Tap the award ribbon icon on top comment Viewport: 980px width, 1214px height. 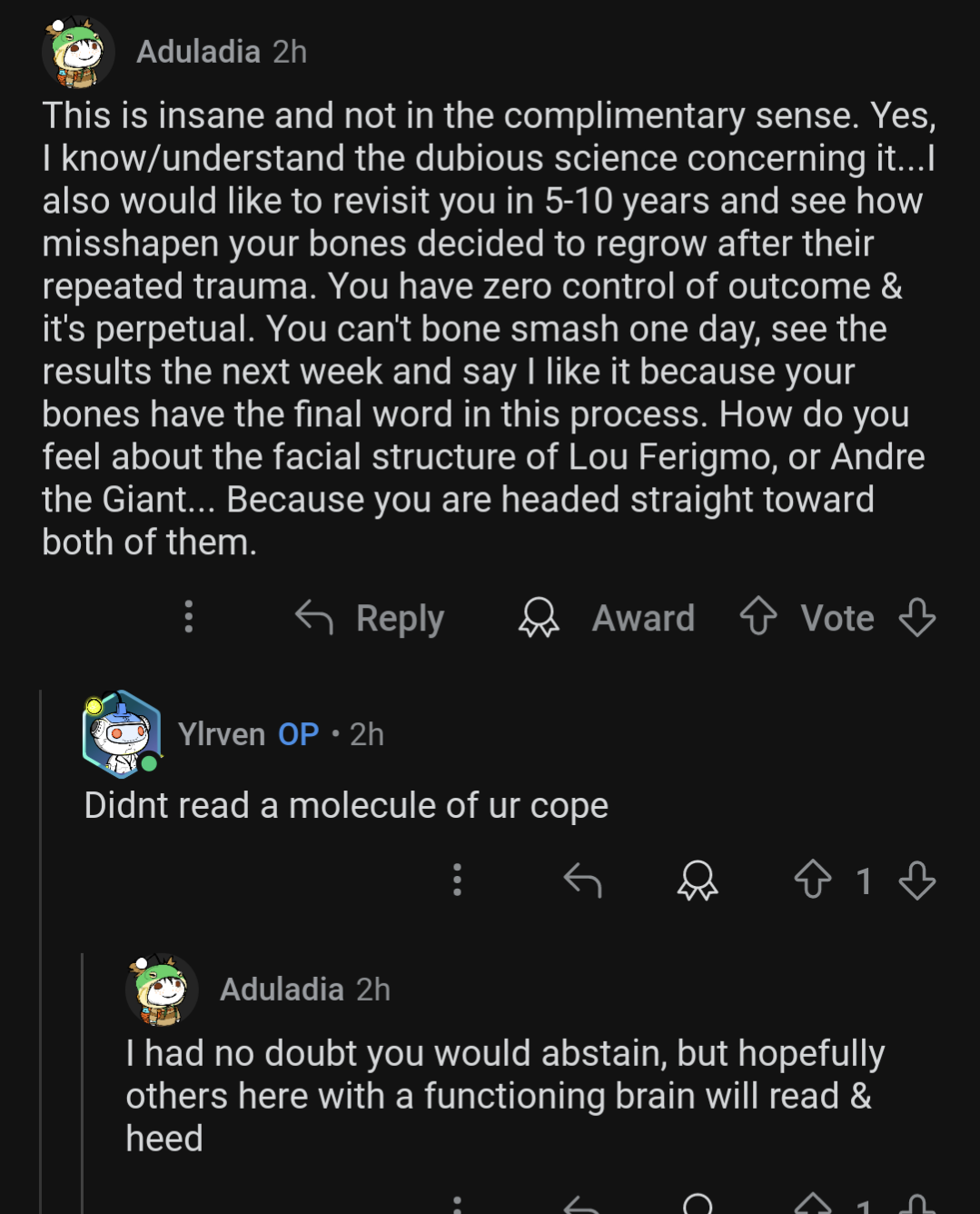(539, 618)
